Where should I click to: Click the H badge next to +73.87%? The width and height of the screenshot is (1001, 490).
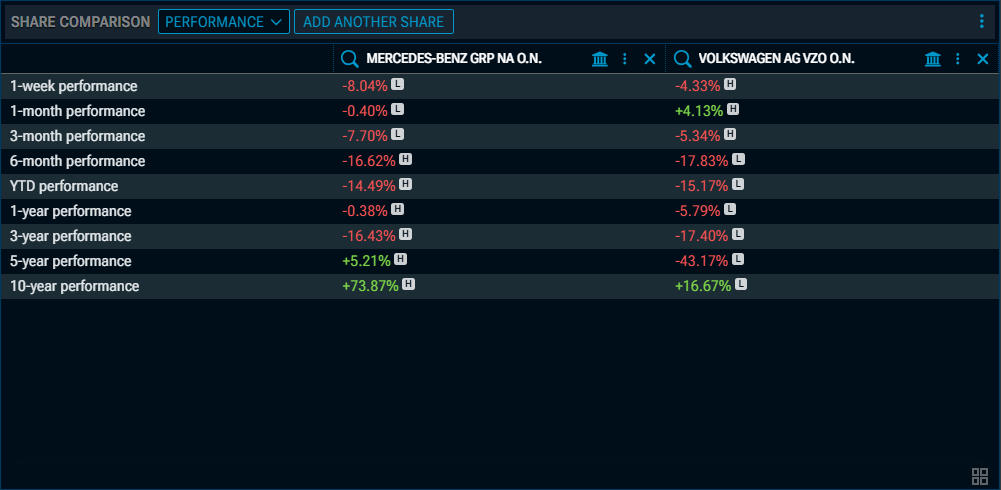click(409, 285)
